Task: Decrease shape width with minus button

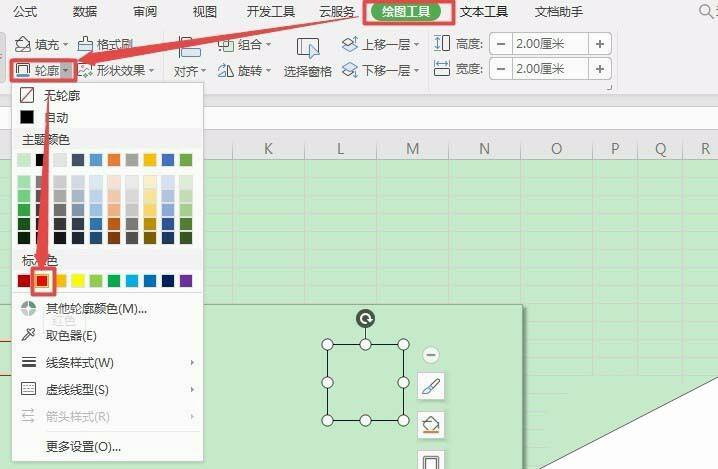Action: (x=501, y=69)
